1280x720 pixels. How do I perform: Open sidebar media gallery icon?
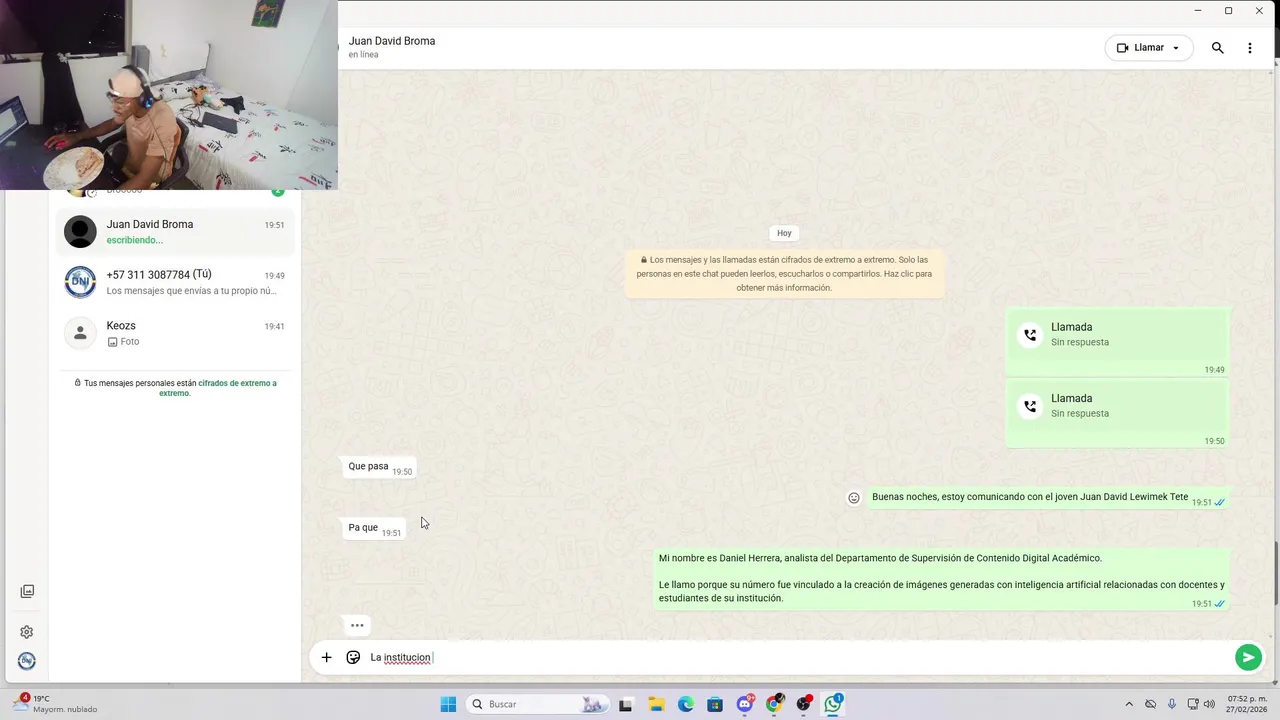[x=27, y=592]
